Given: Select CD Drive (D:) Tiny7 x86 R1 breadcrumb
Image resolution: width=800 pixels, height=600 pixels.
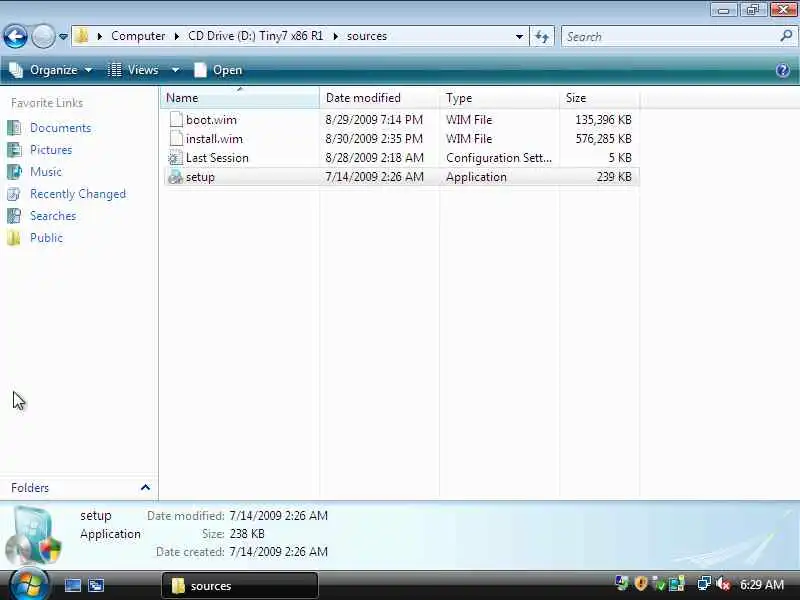Looking at the screenshot, I should tap(255, 36).
